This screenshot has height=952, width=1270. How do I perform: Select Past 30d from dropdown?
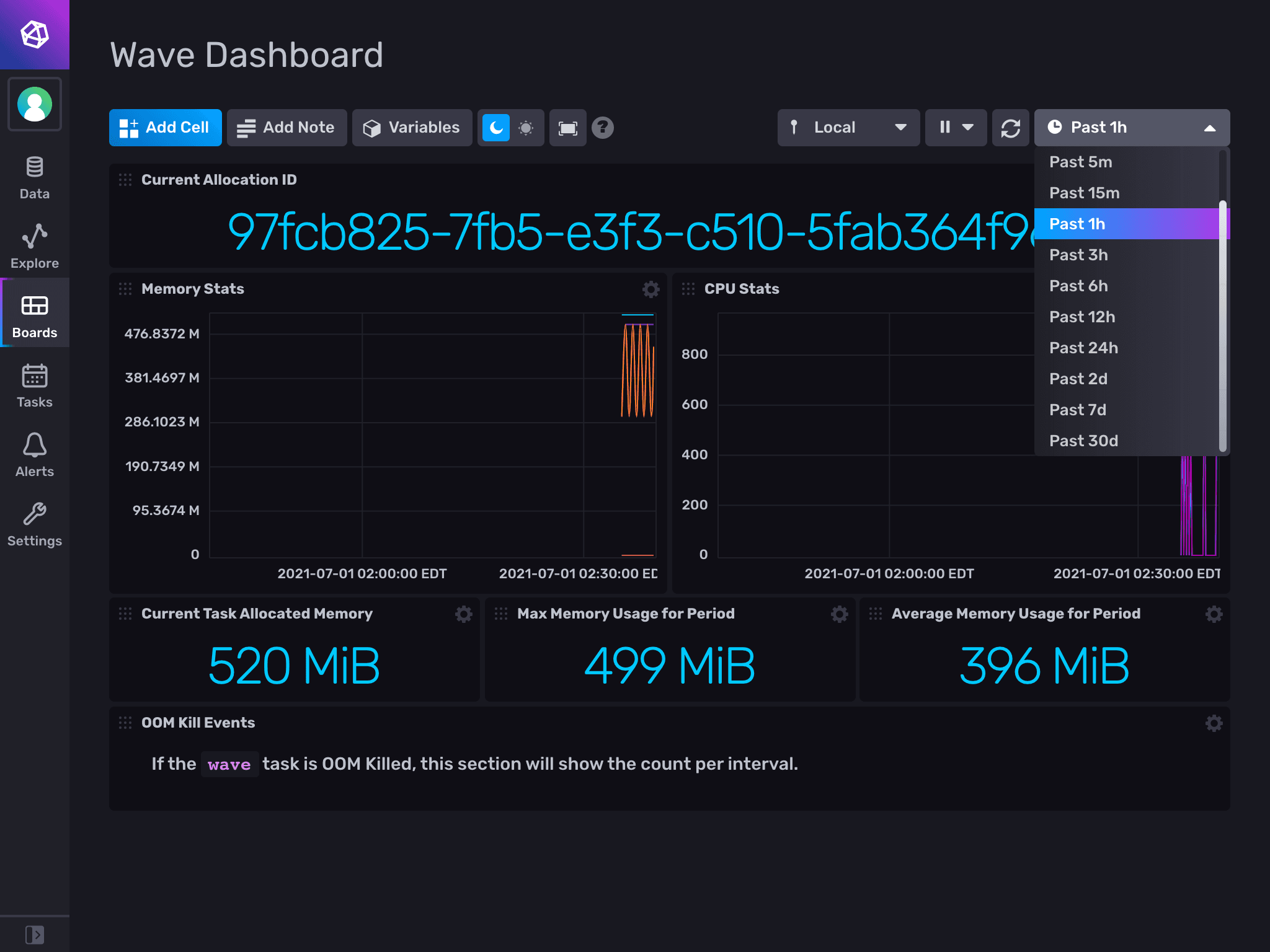[x=1083, y=440]
